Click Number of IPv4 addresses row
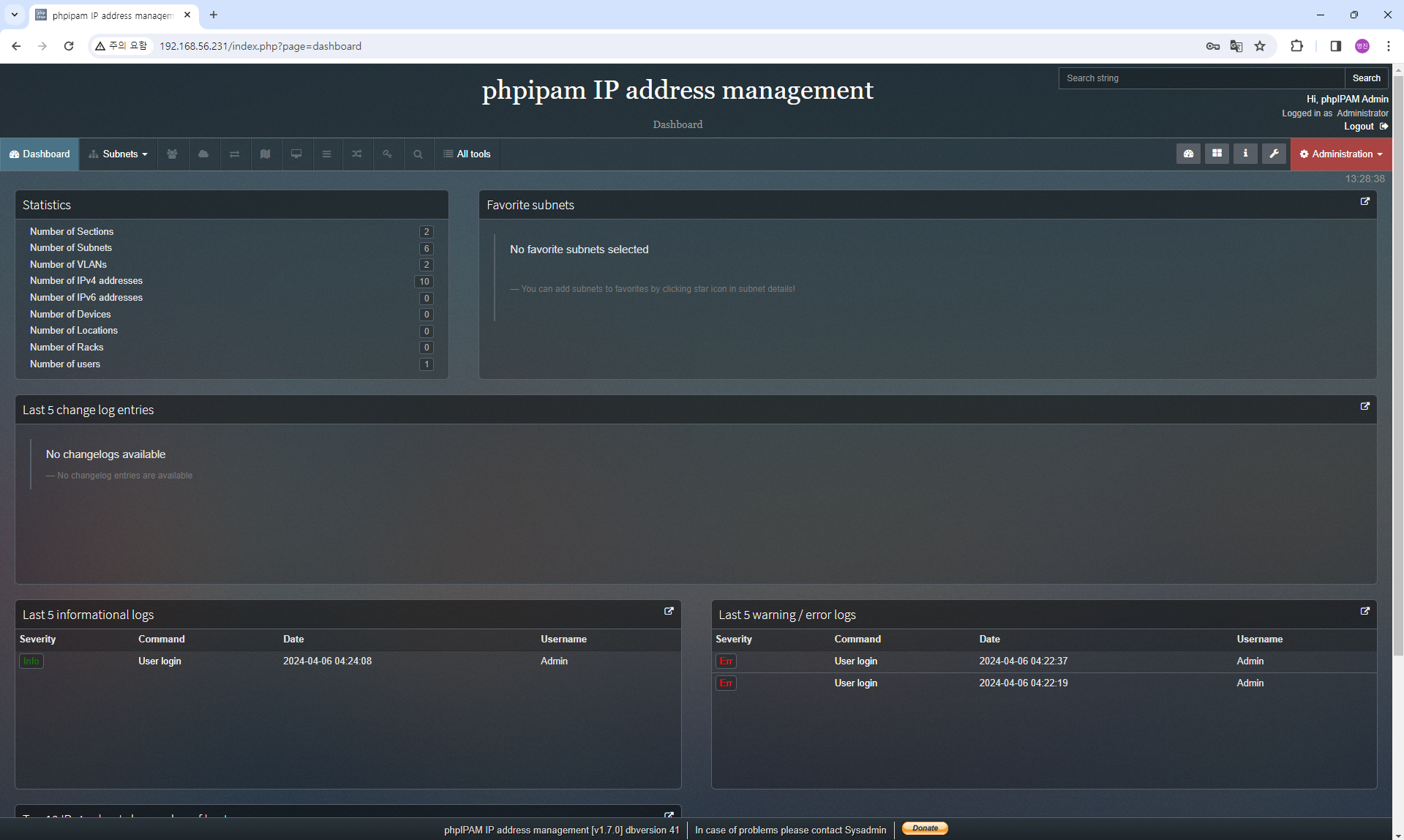The width and height of the screenshot is (1404, 840). pyautogui.click(x=231, y=281)
